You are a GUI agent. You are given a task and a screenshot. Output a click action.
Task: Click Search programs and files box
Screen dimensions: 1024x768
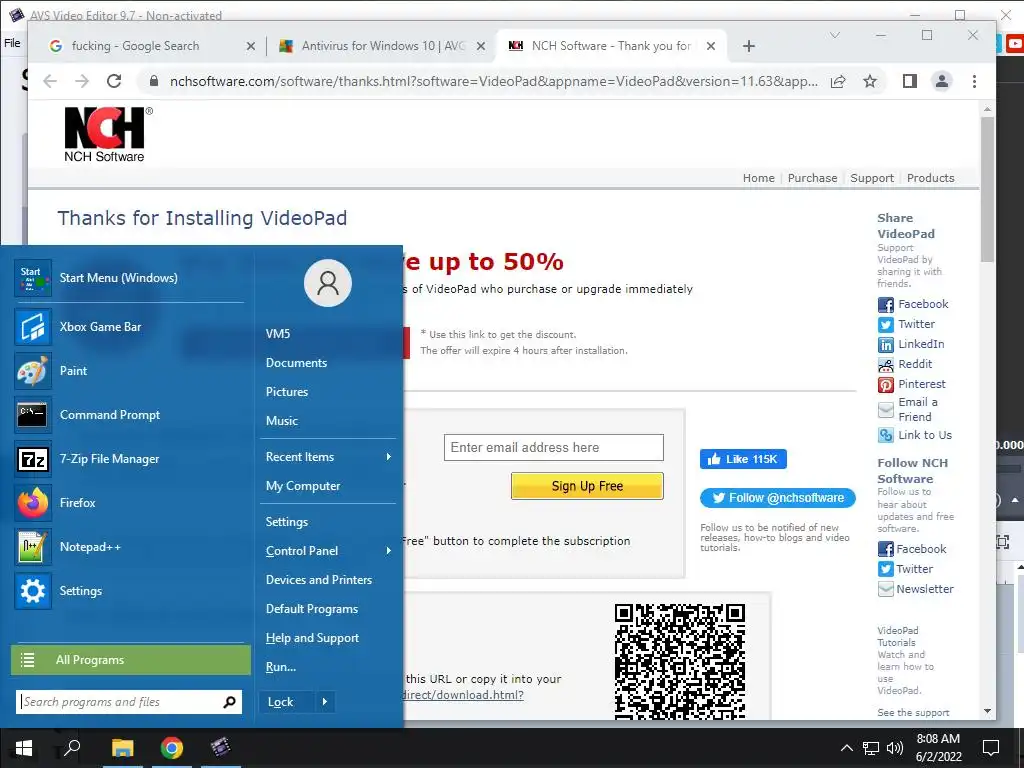(129, 702)
